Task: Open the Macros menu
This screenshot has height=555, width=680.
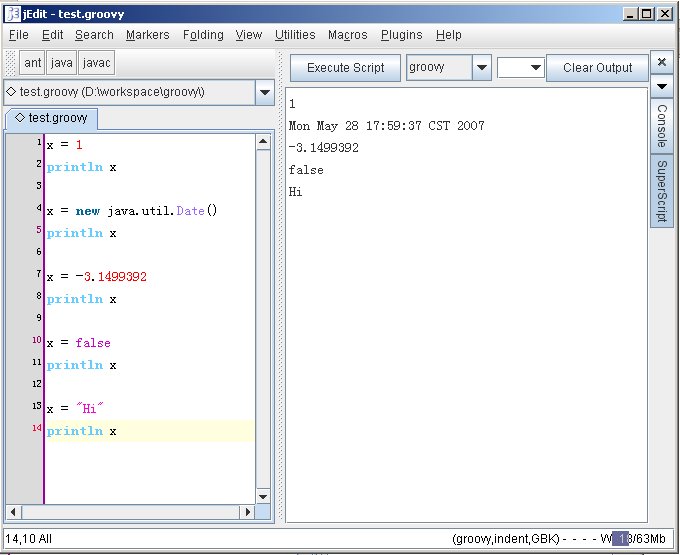Action: tap(347, 35)
